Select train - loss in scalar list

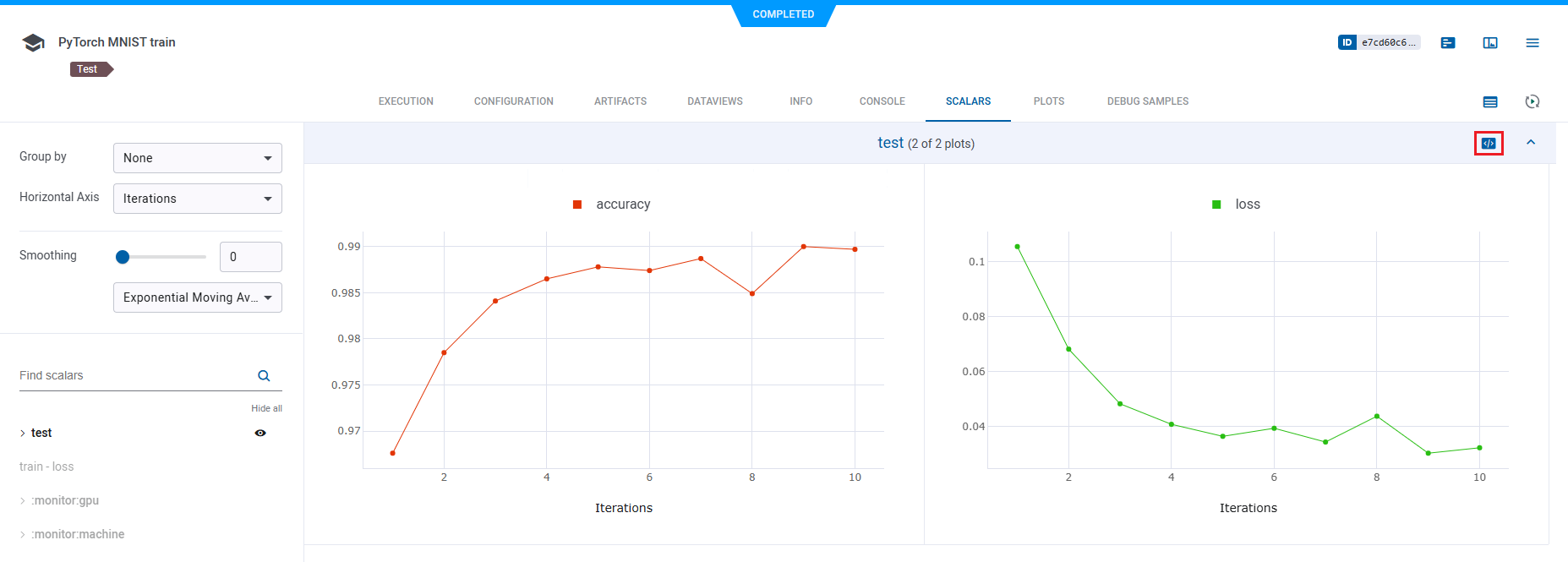point(46,467)
